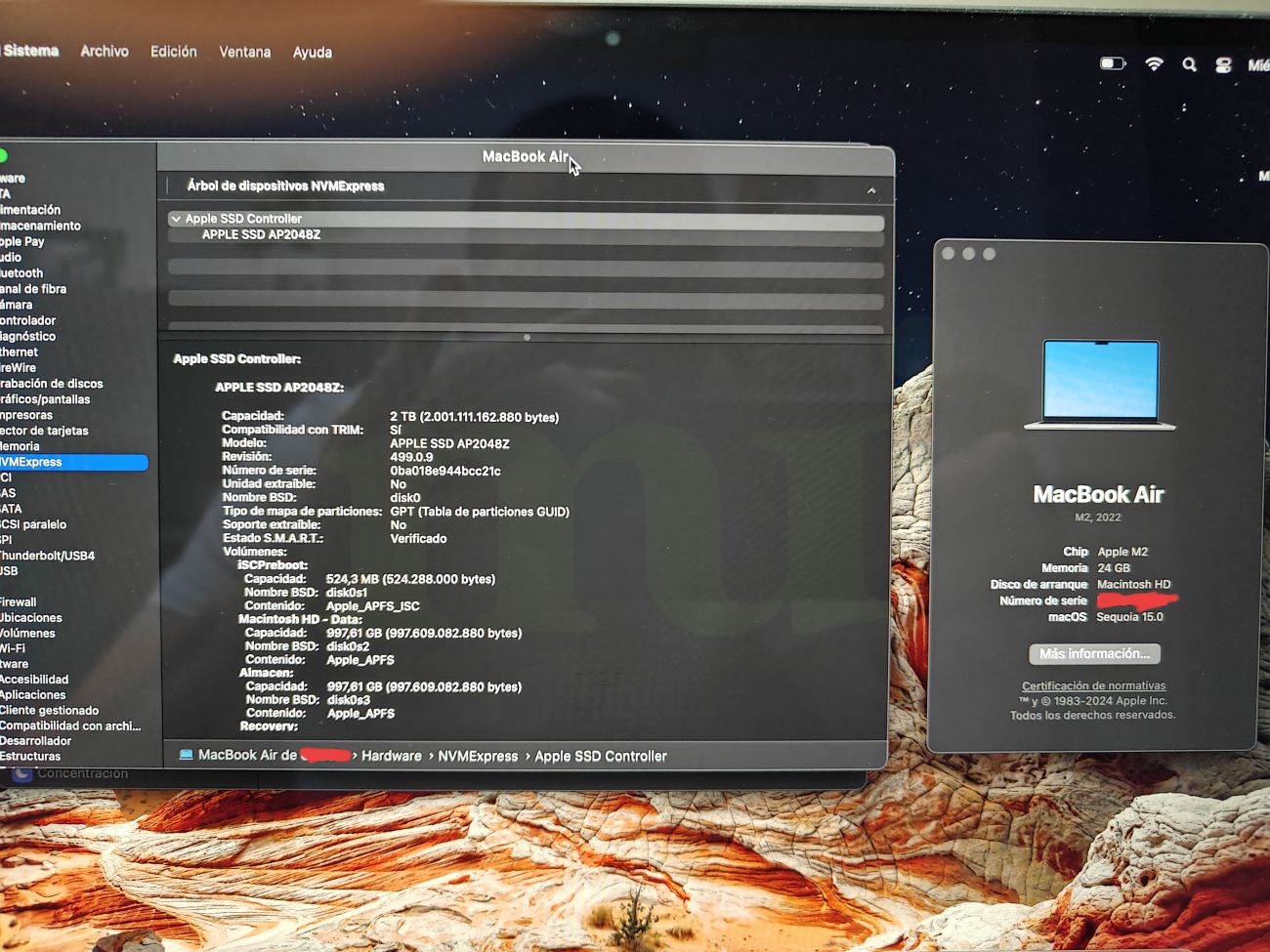
Task: Click the Más información... button
Action: pos(1094,654)
